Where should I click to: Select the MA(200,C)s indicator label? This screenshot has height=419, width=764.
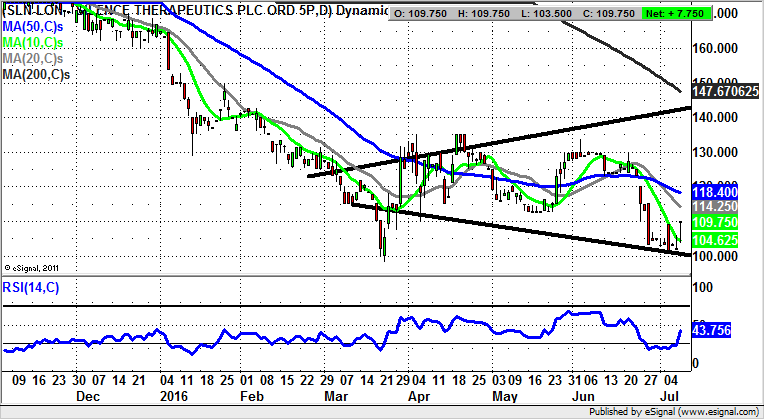coord(35,76)
